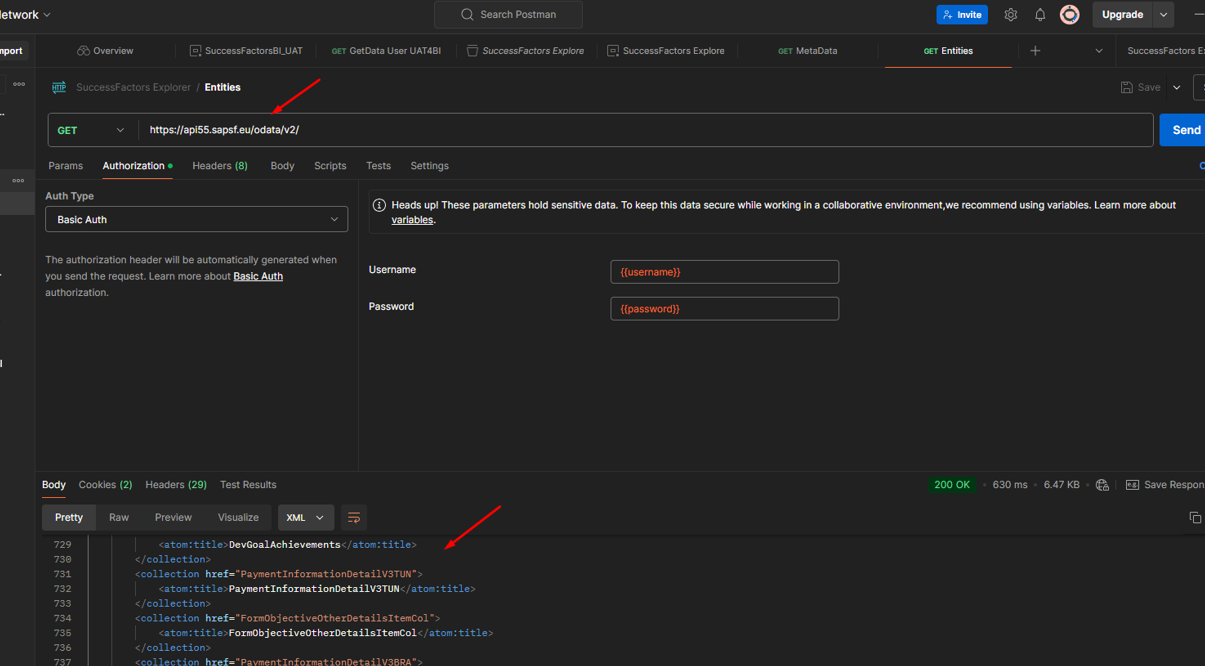The width and height of the screenshot is (1205, 666).
Task: Click the search magnifier in Search Postman
Action: coord(467,15)
